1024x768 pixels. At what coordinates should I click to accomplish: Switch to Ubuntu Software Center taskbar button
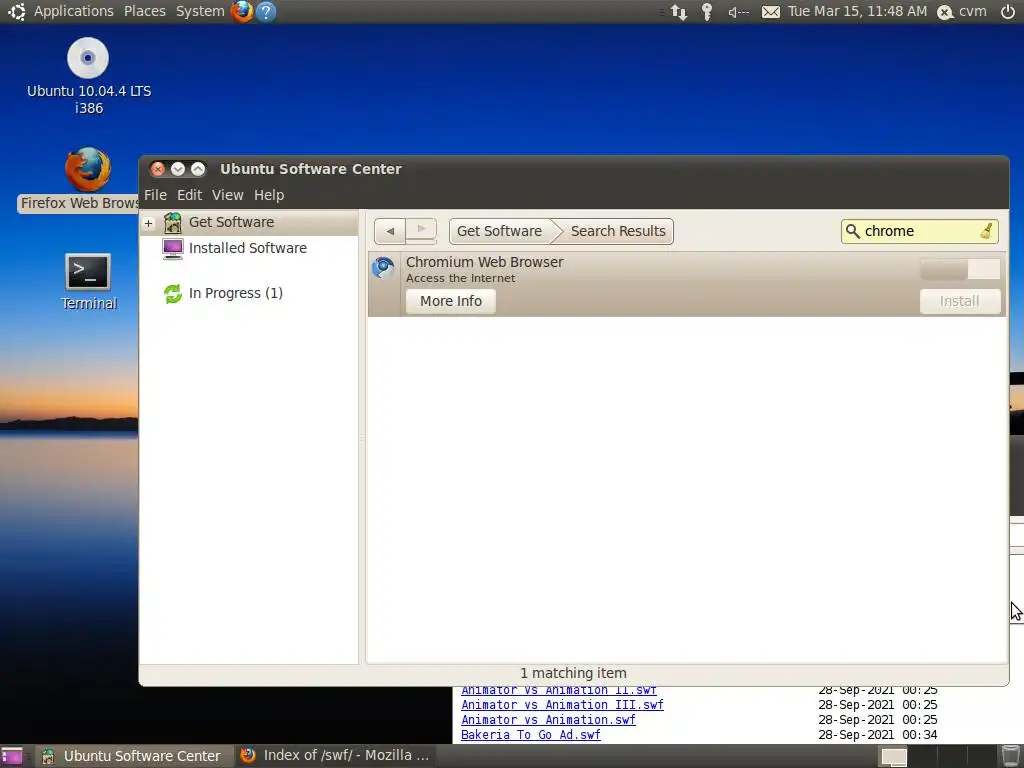(133, 756)
